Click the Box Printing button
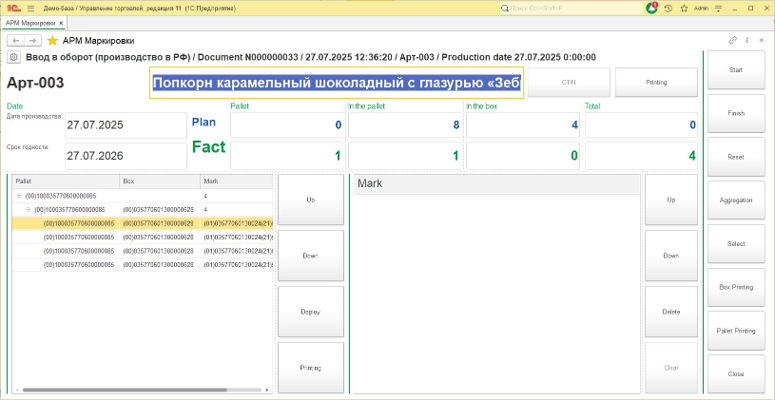This screenshot has height=400, width=775. pos(735,287)
